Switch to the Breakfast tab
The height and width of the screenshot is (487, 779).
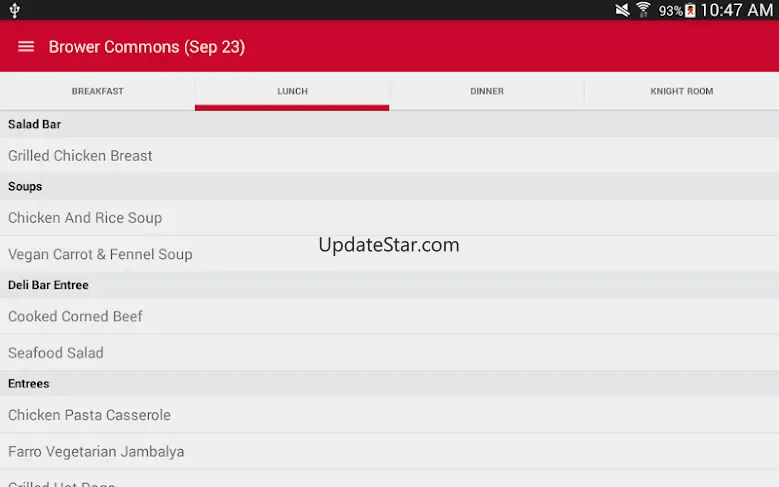click(97, 91)
